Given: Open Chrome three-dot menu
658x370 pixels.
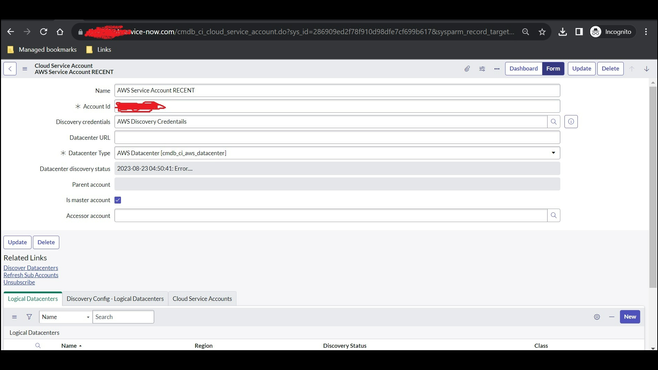Looking at the screenshot, I should point(646,31).
